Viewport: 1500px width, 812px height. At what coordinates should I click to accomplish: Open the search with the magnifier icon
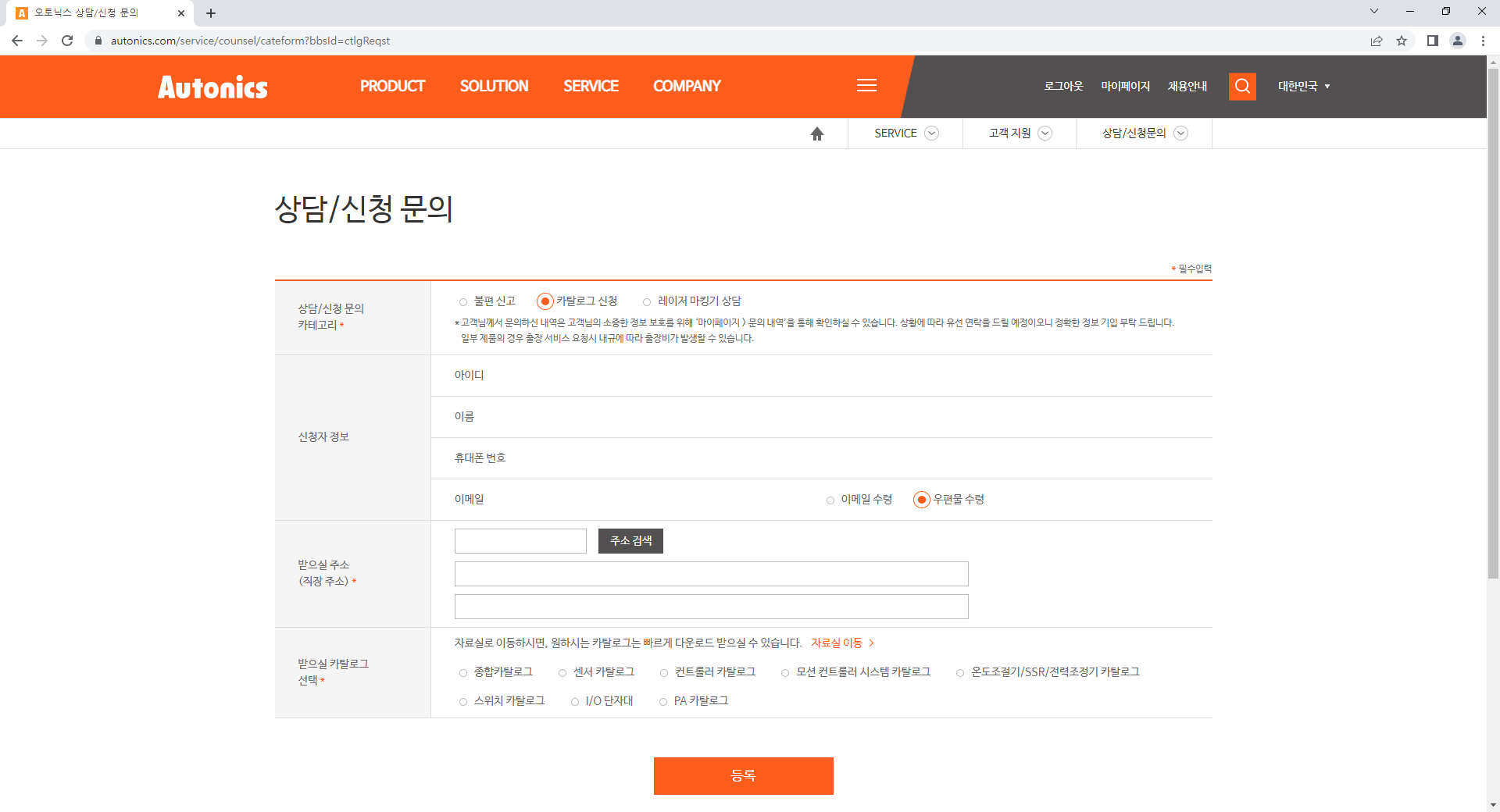pyautogui.click(x=1242, y=87)
